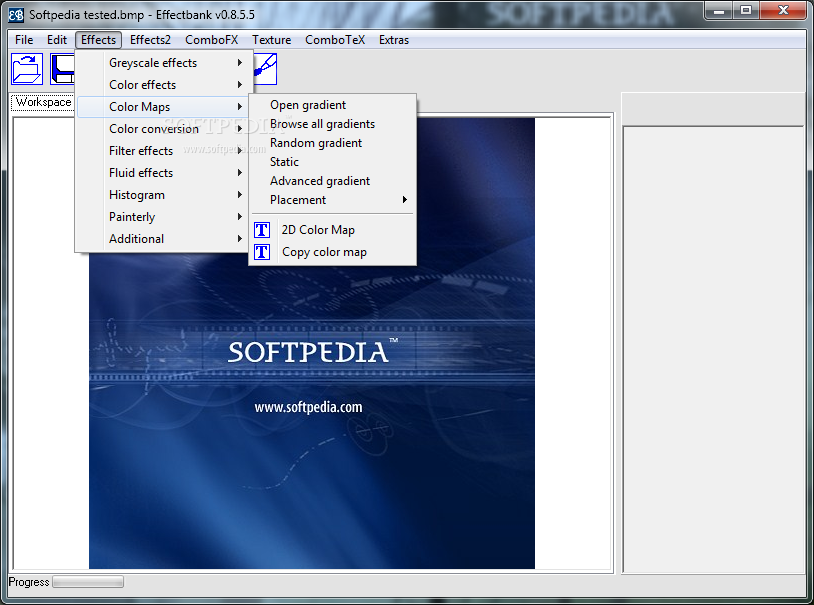The height and width of the screenshot is (605, 814).
Task: Click the T icon beside Copy color map
Action: click(262, 252)
